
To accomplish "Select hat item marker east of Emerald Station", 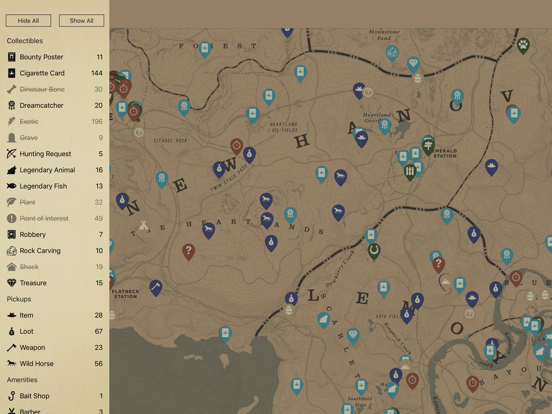I will (x=491, y=167).
